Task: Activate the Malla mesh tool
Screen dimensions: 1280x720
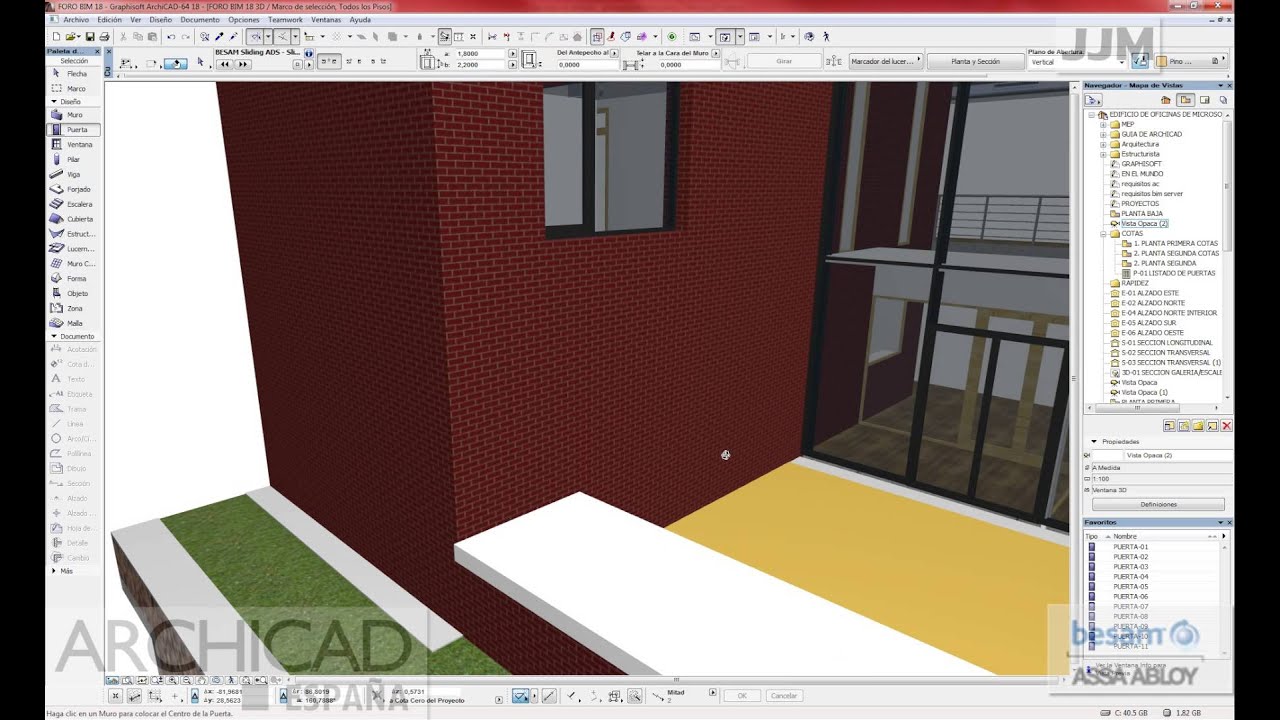Action: pyautogui.click(x=74, y=324)
